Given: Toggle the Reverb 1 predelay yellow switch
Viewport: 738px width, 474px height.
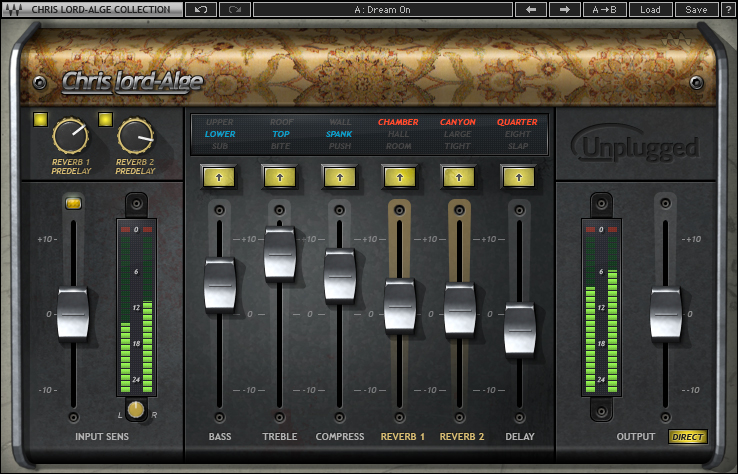Looking at the screenshot, I should (40, 121).
